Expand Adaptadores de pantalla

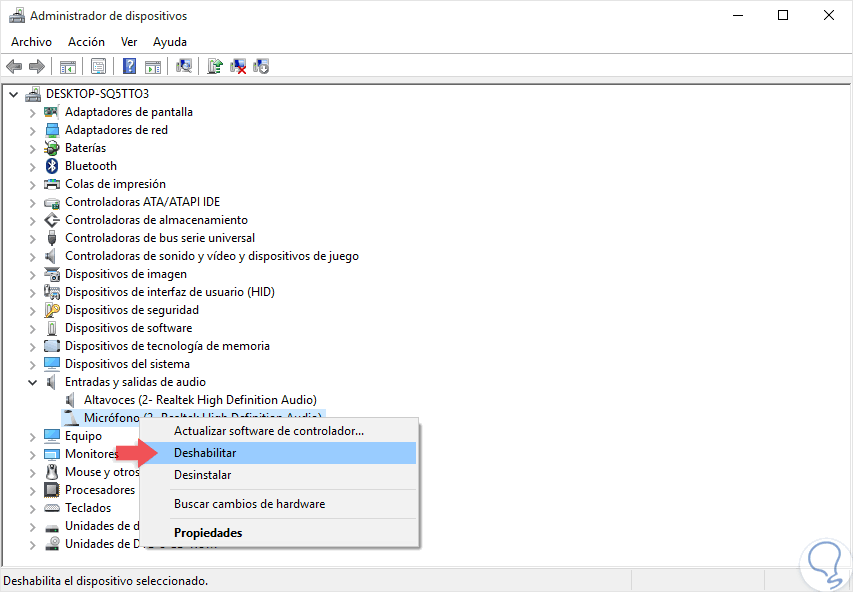[x=33, y=113]
